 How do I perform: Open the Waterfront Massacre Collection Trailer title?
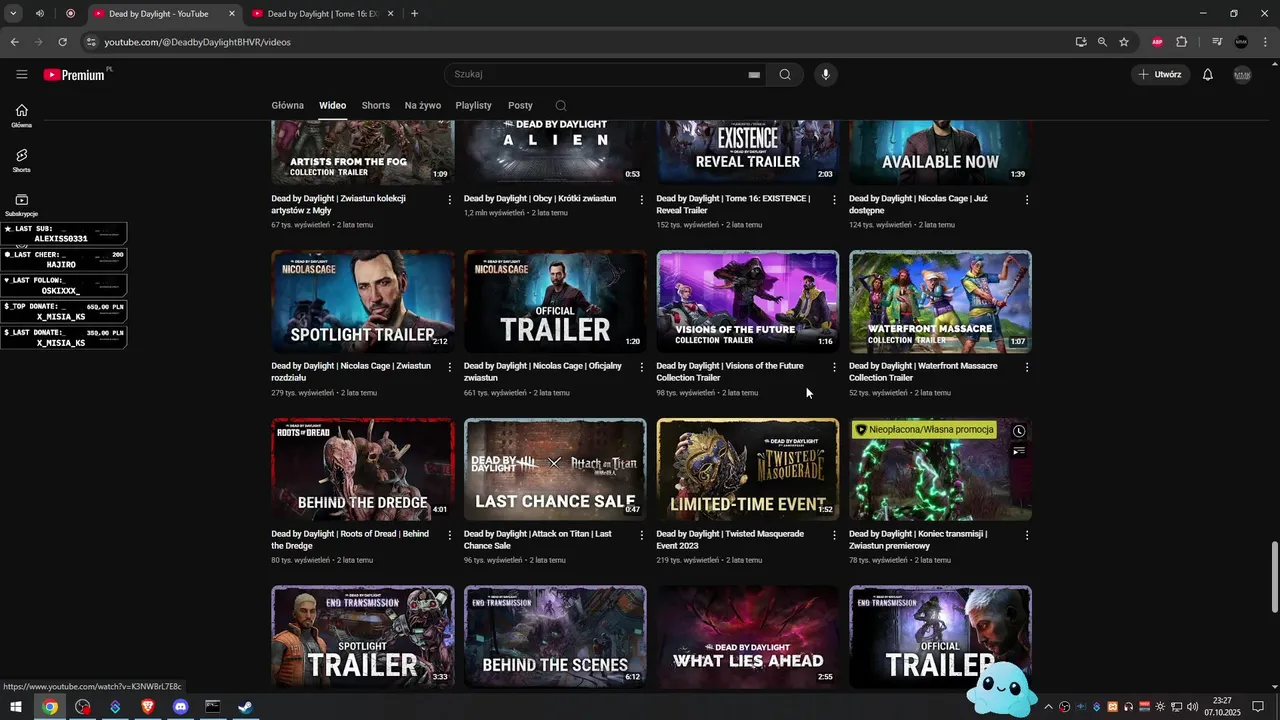click(x=923, y=372)
